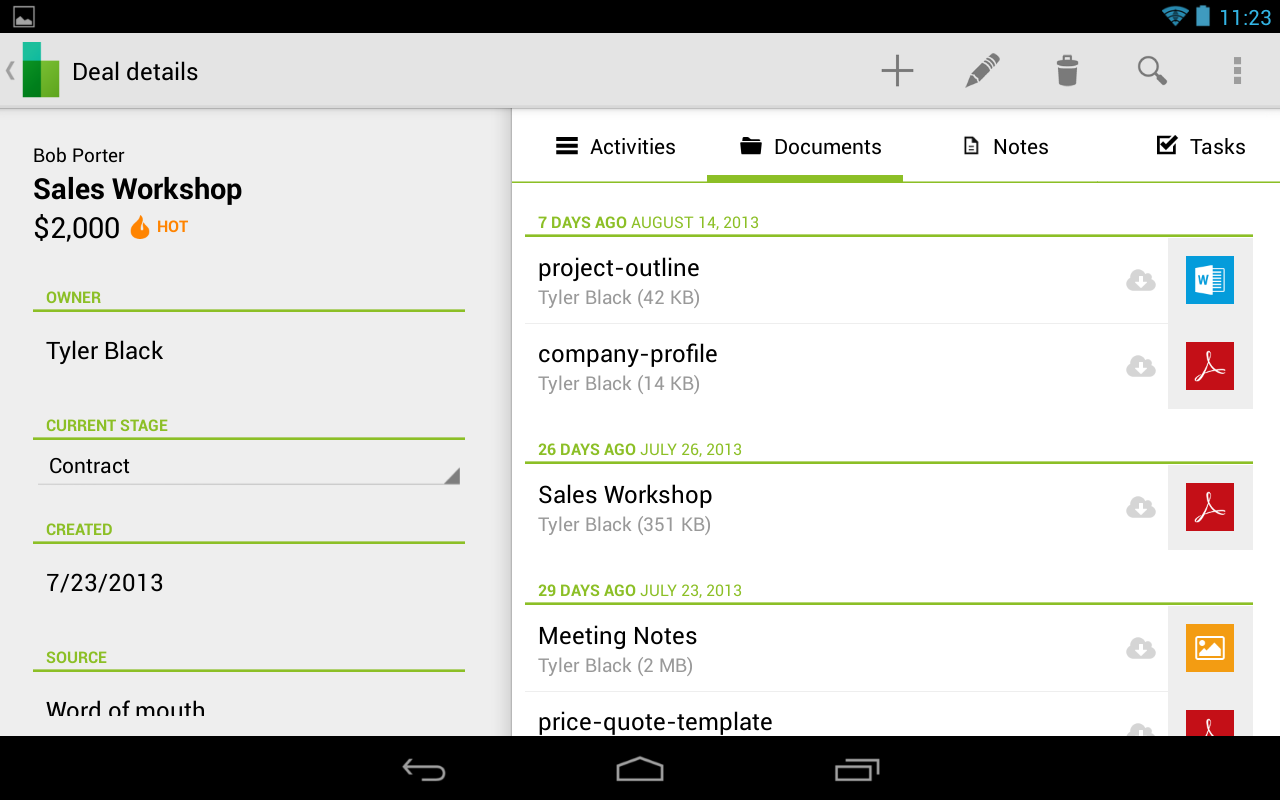1280x800 pixels.
Task: Open the add new item plus icon
Action: click(897, 70)
